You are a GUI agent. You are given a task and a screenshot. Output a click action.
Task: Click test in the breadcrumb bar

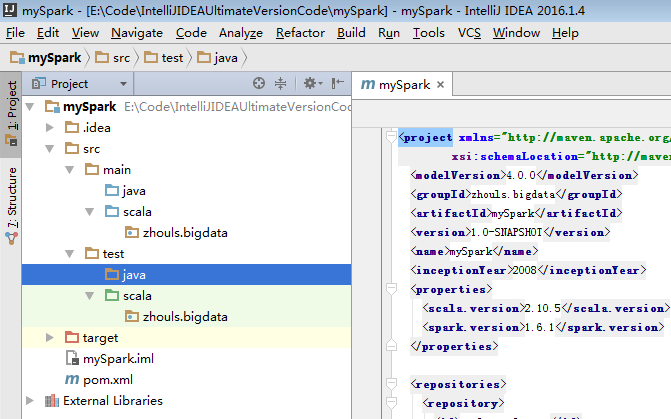(163, 58)
